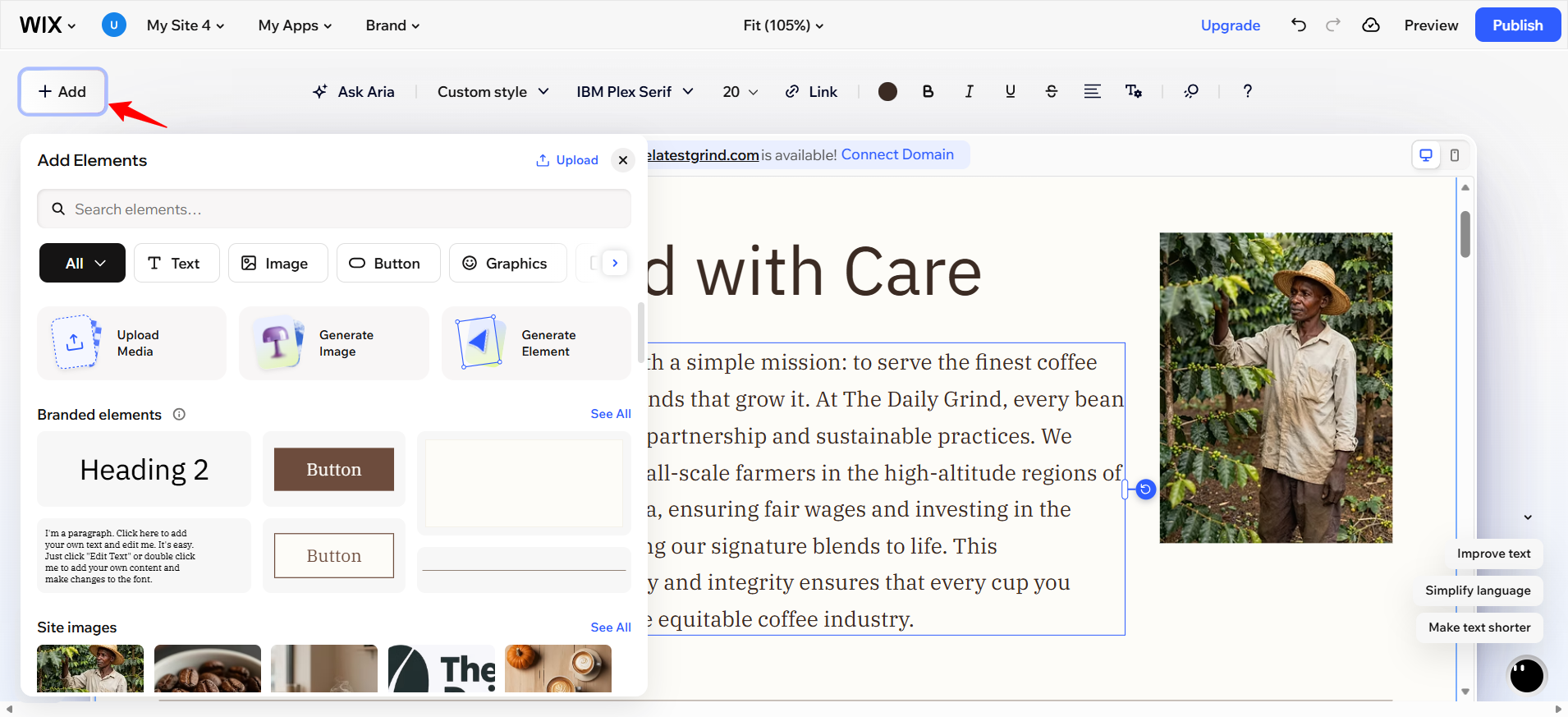Click the find and replace icon
This screenshot has width=1568, height=717.
1191,91
